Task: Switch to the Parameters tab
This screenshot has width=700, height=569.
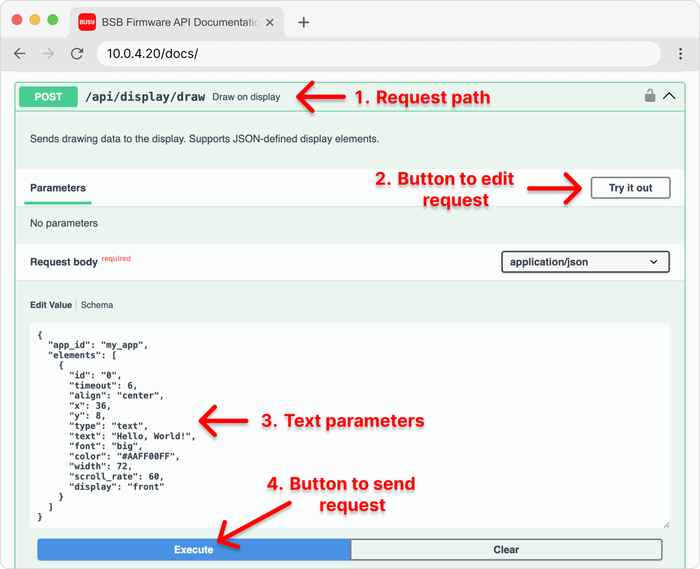Action: tap(58, 188)
